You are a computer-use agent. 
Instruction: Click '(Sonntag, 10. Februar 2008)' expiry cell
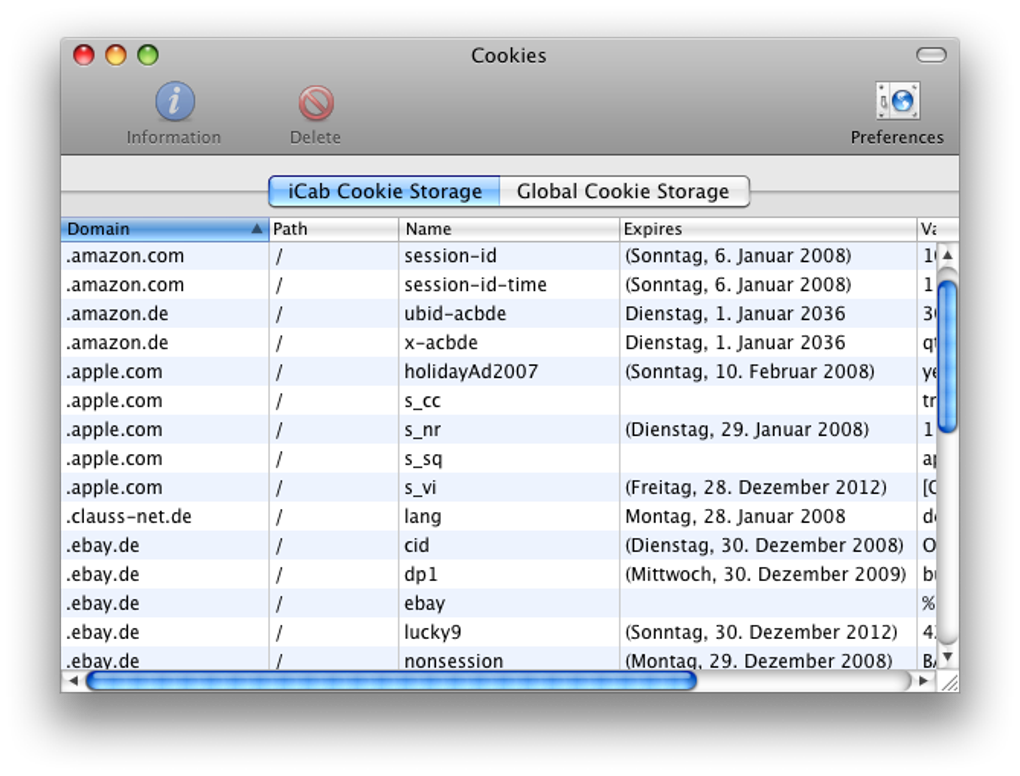[x=768, y=371]
